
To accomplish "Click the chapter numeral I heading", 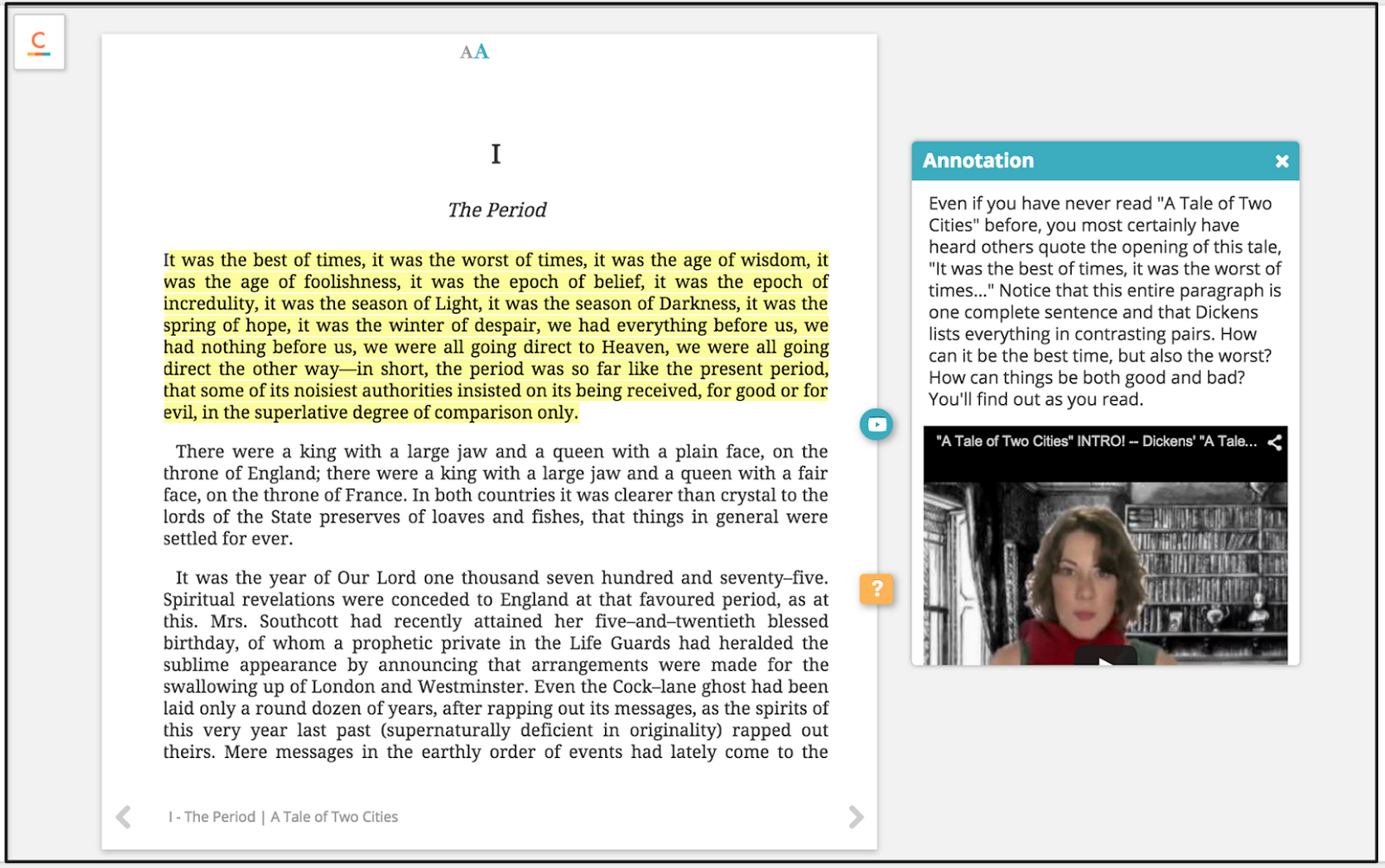I will (496, 154).
